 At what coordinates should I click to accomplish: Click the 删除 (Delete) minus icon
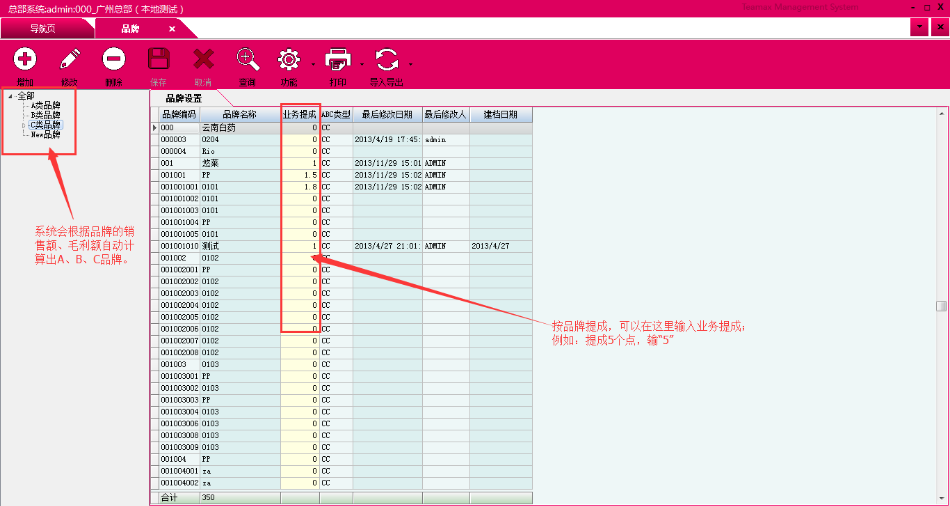tap(114, 60)
